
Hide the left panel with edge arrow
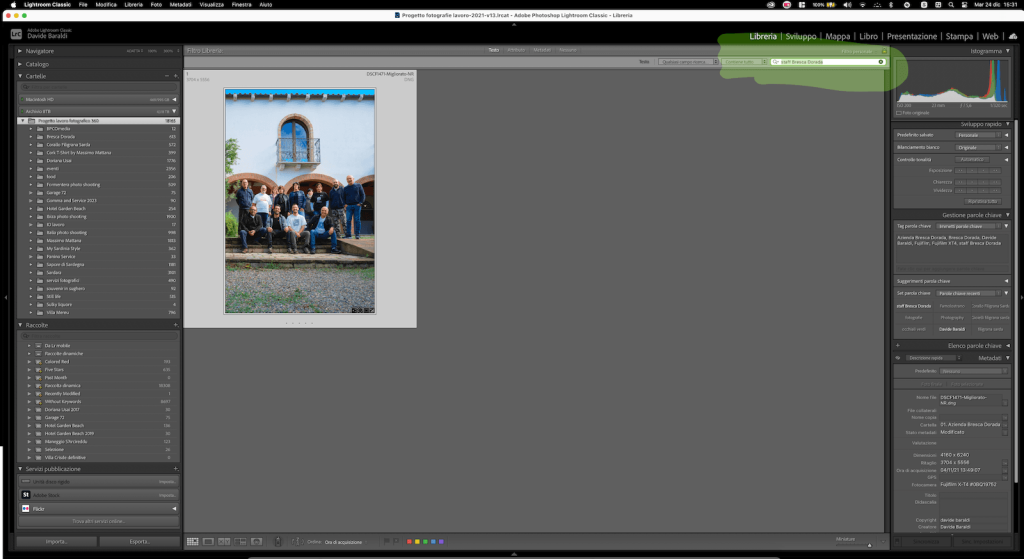pyautogui.click(x=5, y=297)
